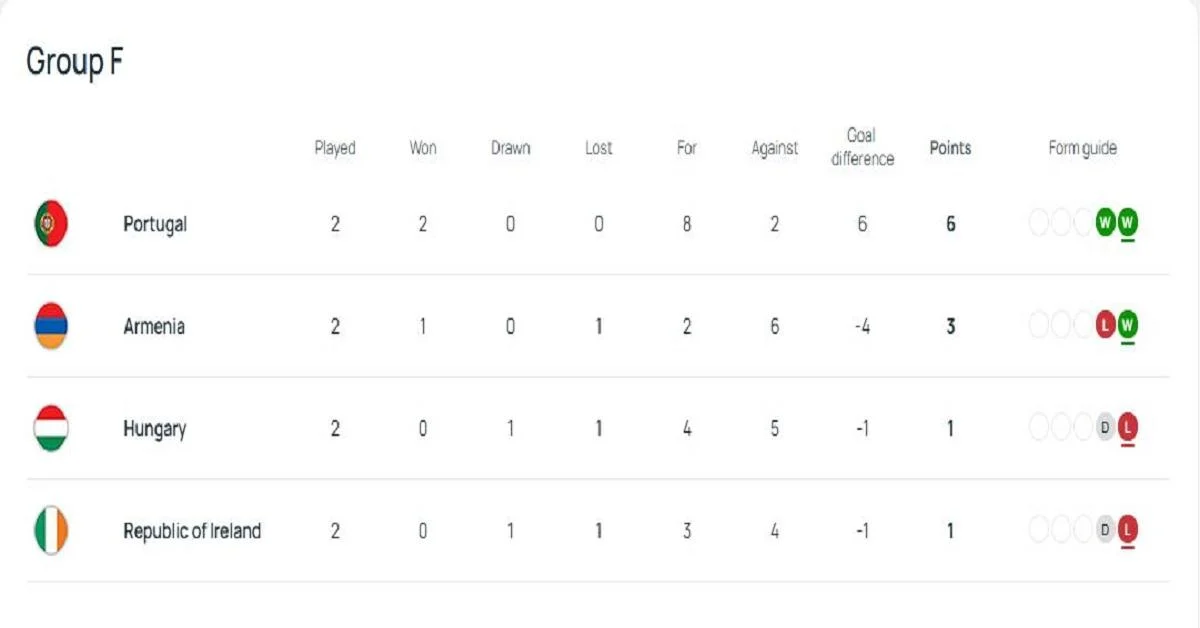Click the Form guide column header
This screenshot has width=1200, height=628.
(x=1082, y=148)
